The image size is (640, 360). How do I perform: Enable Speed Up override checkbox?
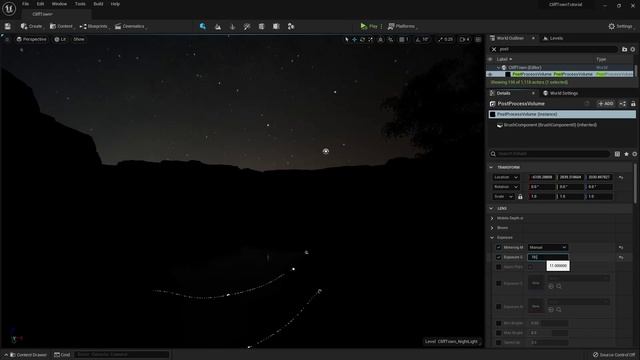(x=498, y=343)
